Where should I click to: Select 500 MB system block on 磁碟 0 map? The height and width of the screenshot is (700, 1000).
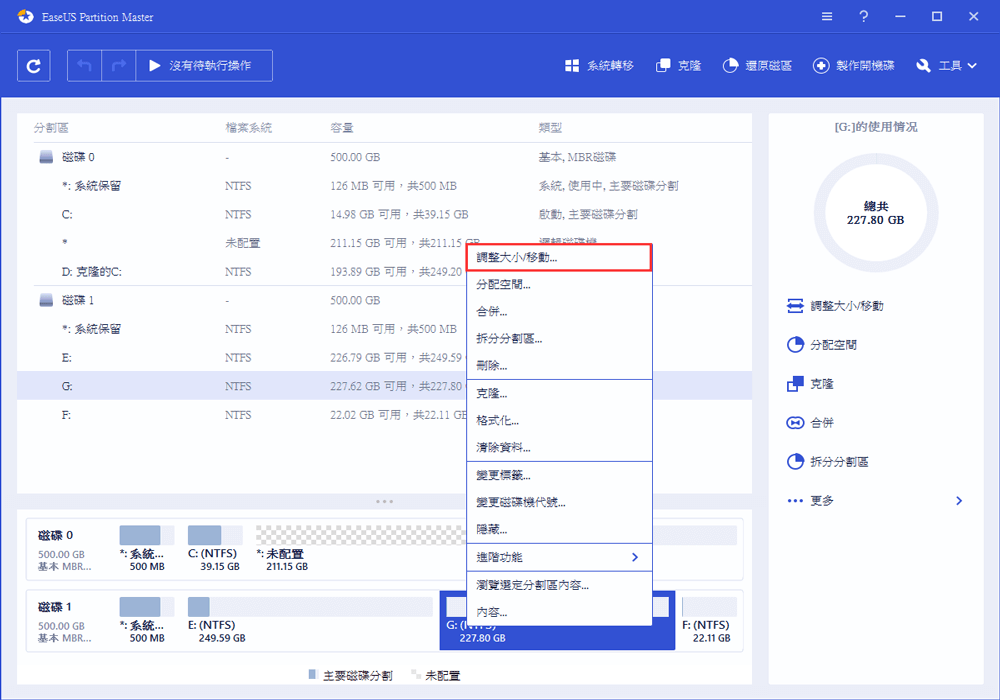147,548
